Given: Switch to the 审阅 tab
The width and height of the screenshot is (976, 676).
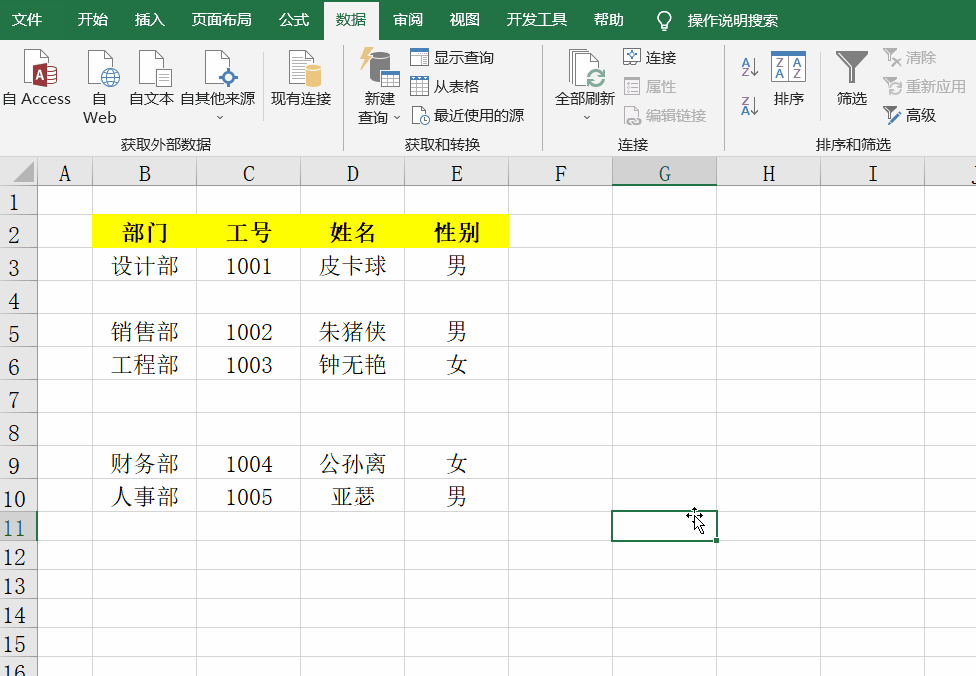Looking at the screenshot, I should coord(408,20).
